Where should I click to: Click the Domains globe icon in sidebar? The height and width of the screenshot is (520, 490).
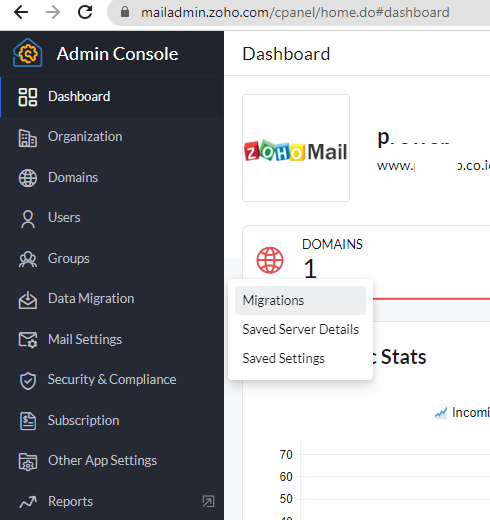pyautogui.click(x=28, y=178)
